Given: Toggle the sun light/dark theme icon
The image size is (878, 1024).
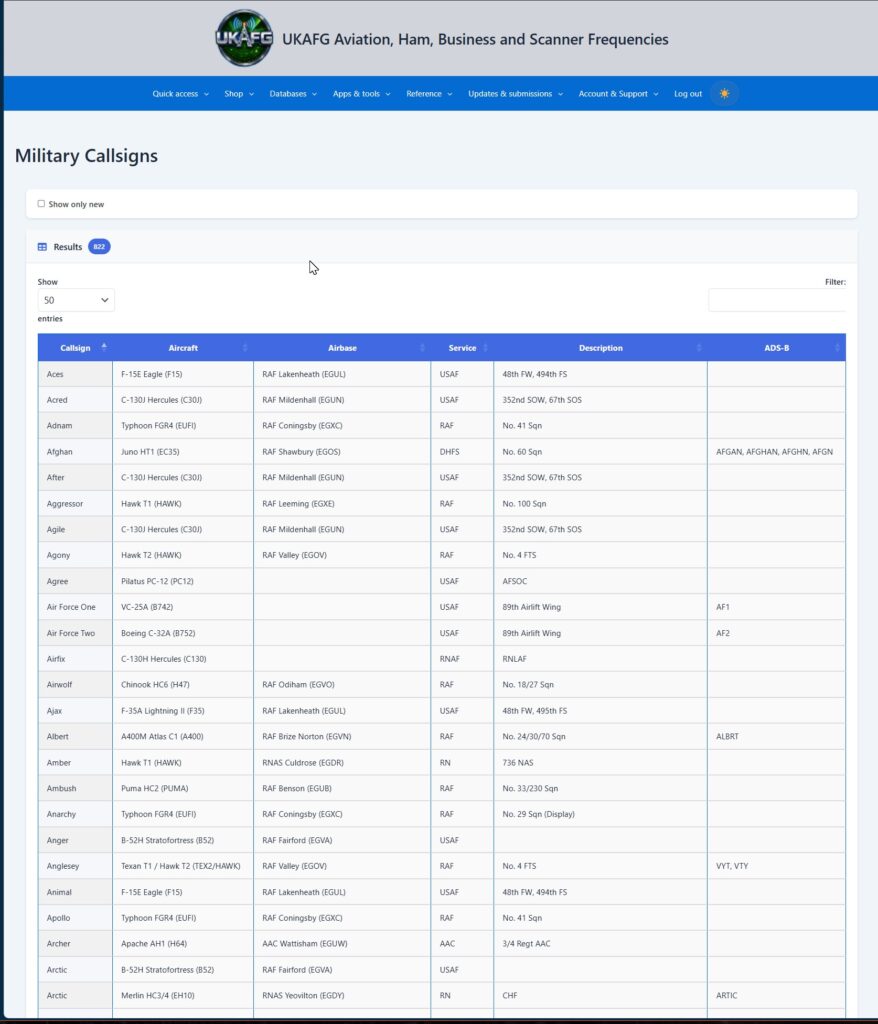Looking at the screenshot, I should tap(724, 93).
